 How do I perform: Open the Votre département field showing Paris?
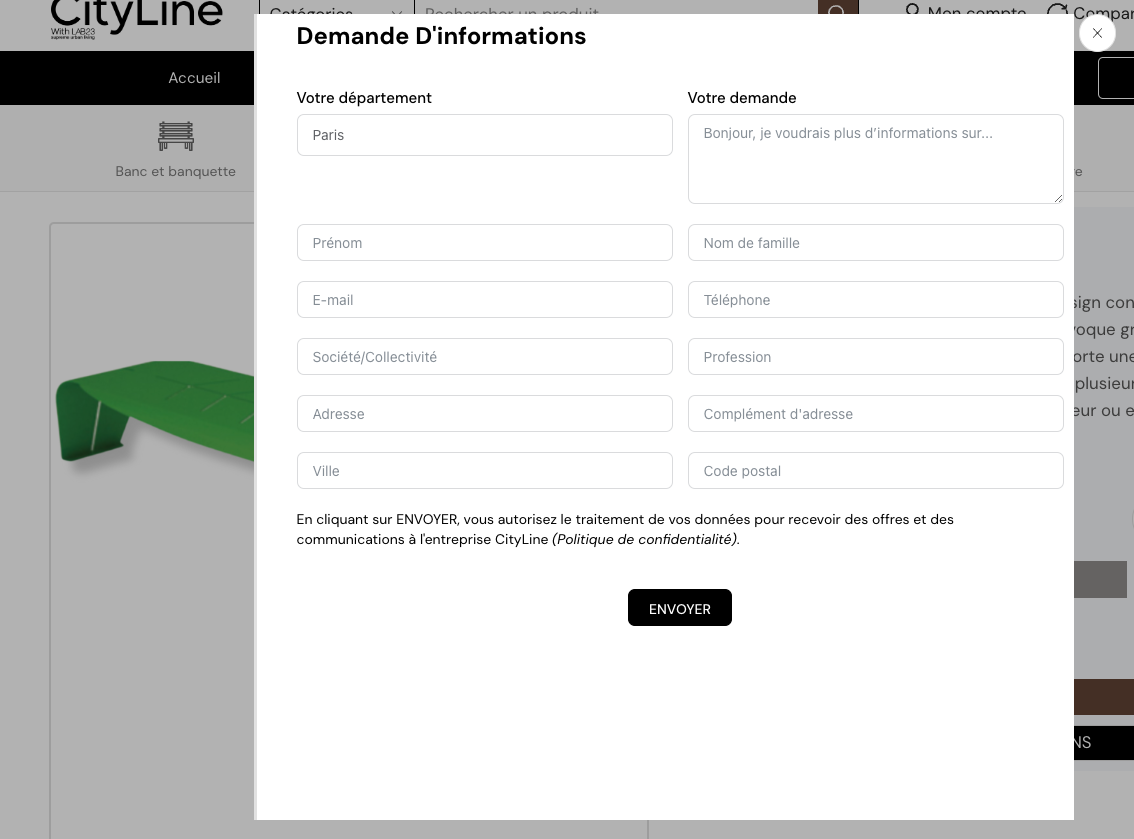pos(484,135)
